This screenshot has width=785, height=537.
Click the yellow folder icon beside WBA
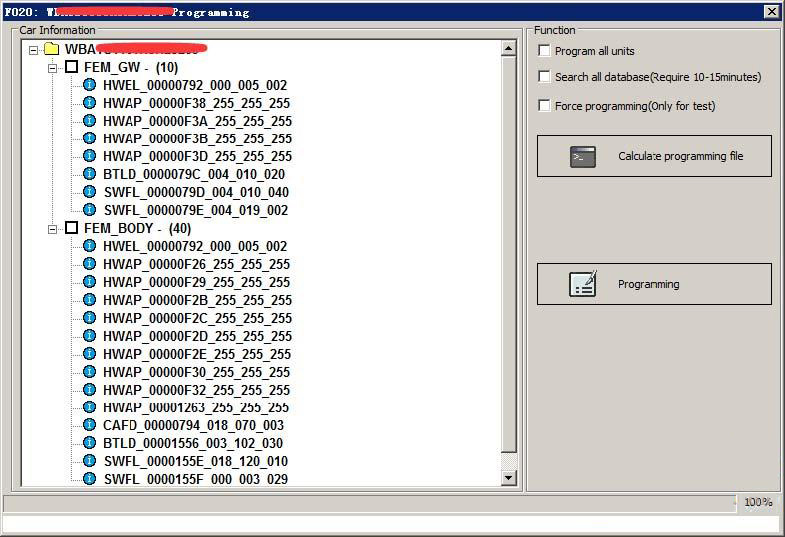pyautogui.click(x=52, y=49)
